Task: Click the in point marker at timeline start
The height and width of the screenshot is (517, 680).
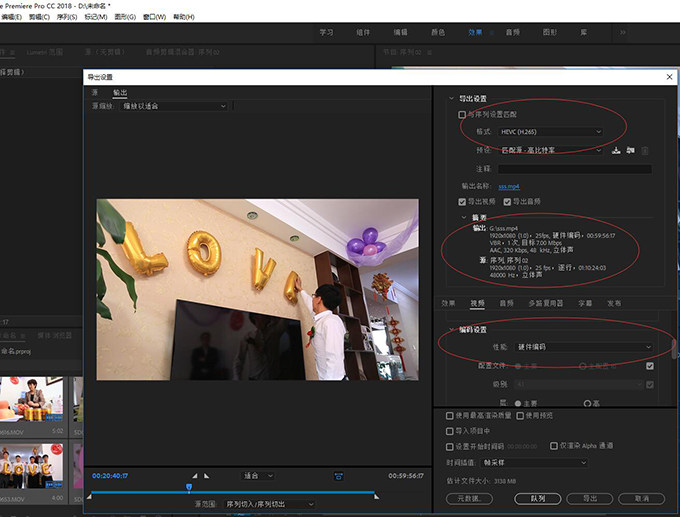Action: click(x=89, y=496)
